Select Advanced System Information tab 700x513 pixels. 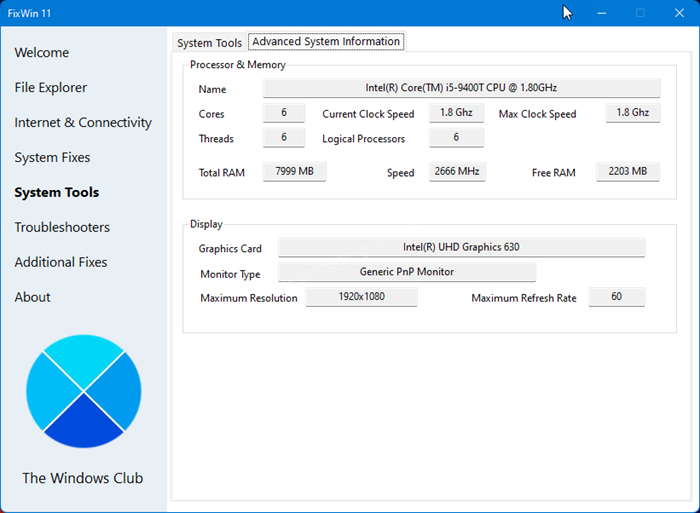point(326,42)
